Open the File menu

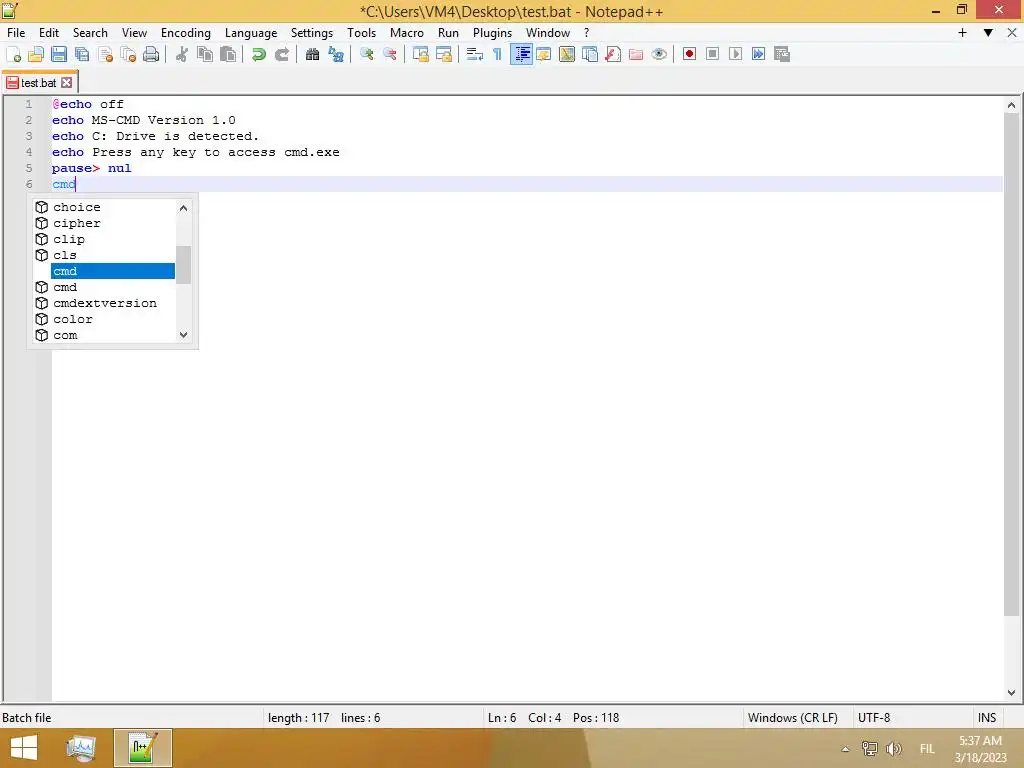[x=16, y=33]
